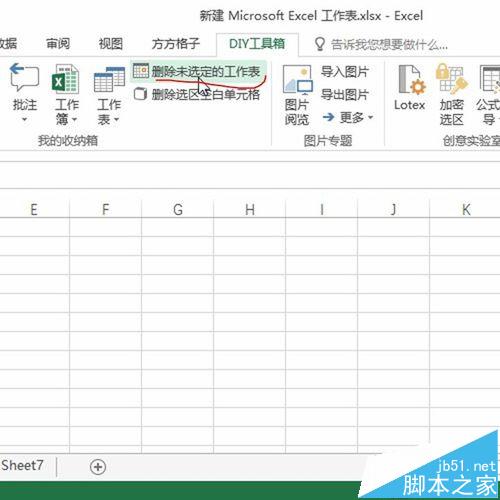Open the 图片阅览 picture viewer icon
The image size is (500, 500).
(x=298, y=79)
